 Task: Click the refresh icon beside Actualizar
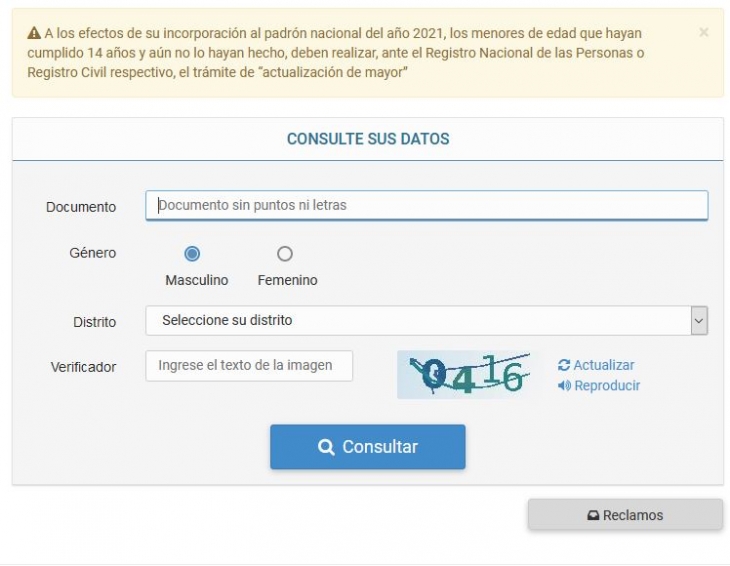(x=564, y=366)
